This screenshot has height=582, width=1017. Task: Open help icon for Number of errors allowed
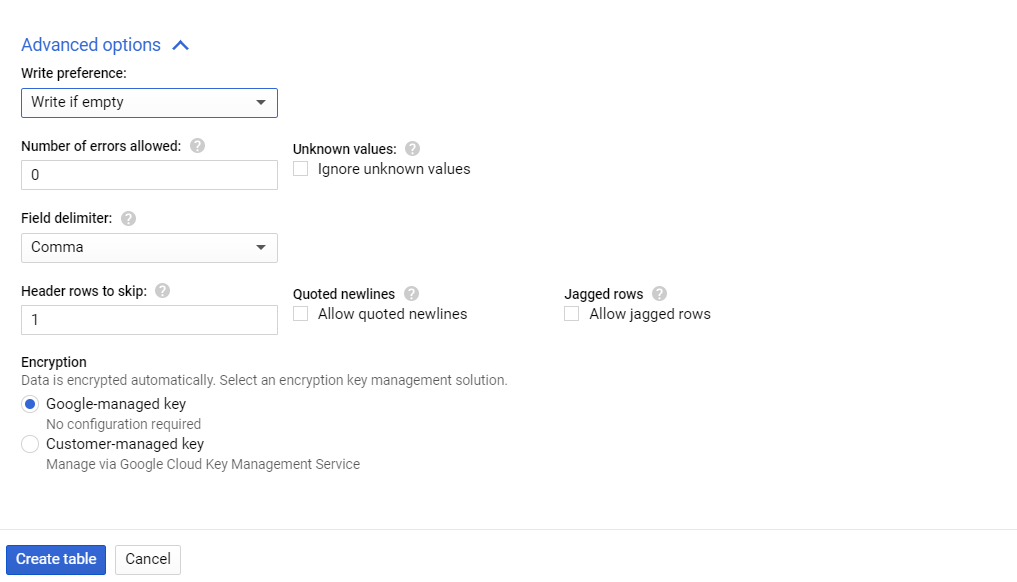[x=198, y=146]
